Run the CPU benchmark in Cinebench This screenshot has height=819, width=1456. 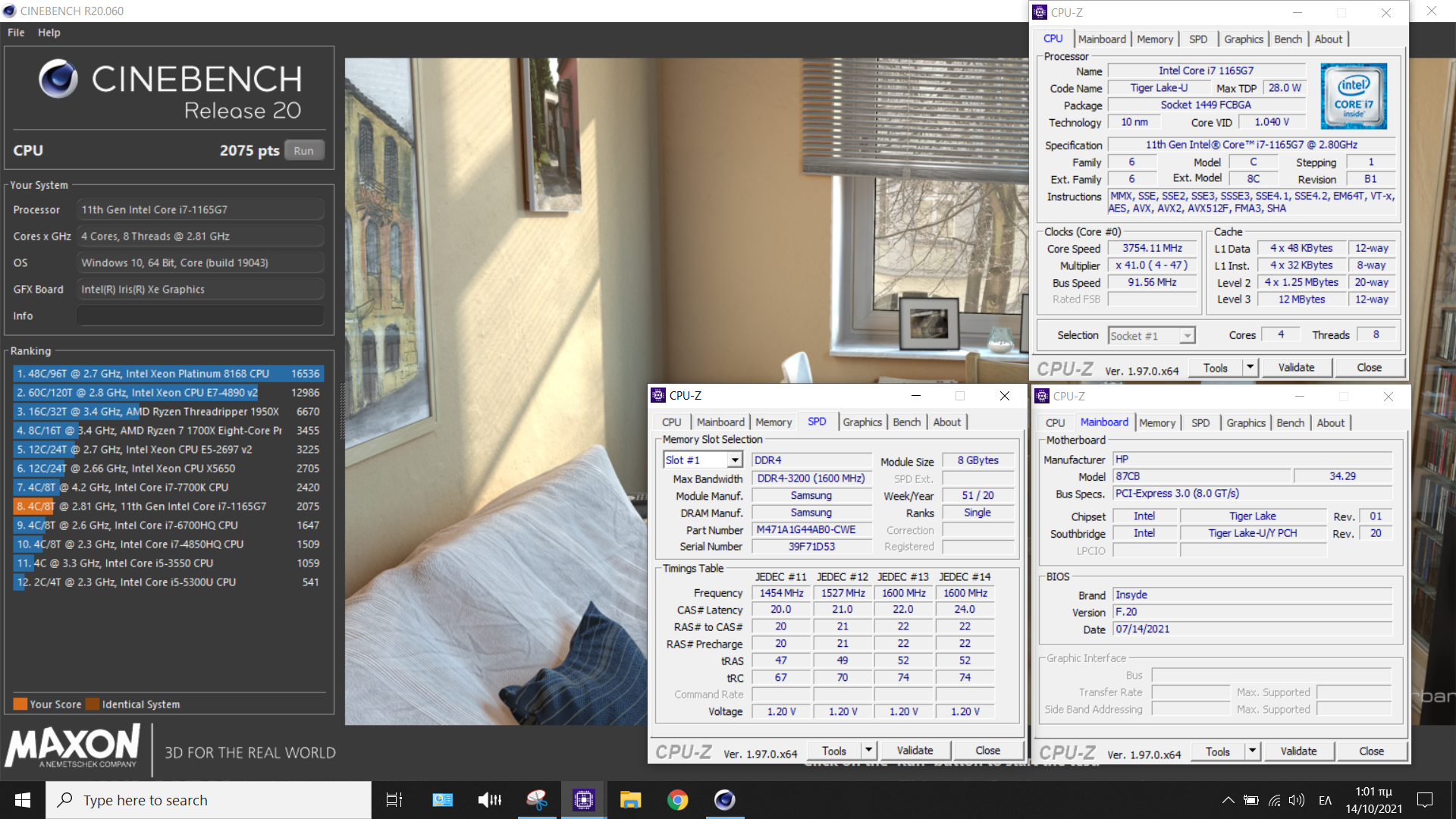pyautogui.click(x=304, y=150)
